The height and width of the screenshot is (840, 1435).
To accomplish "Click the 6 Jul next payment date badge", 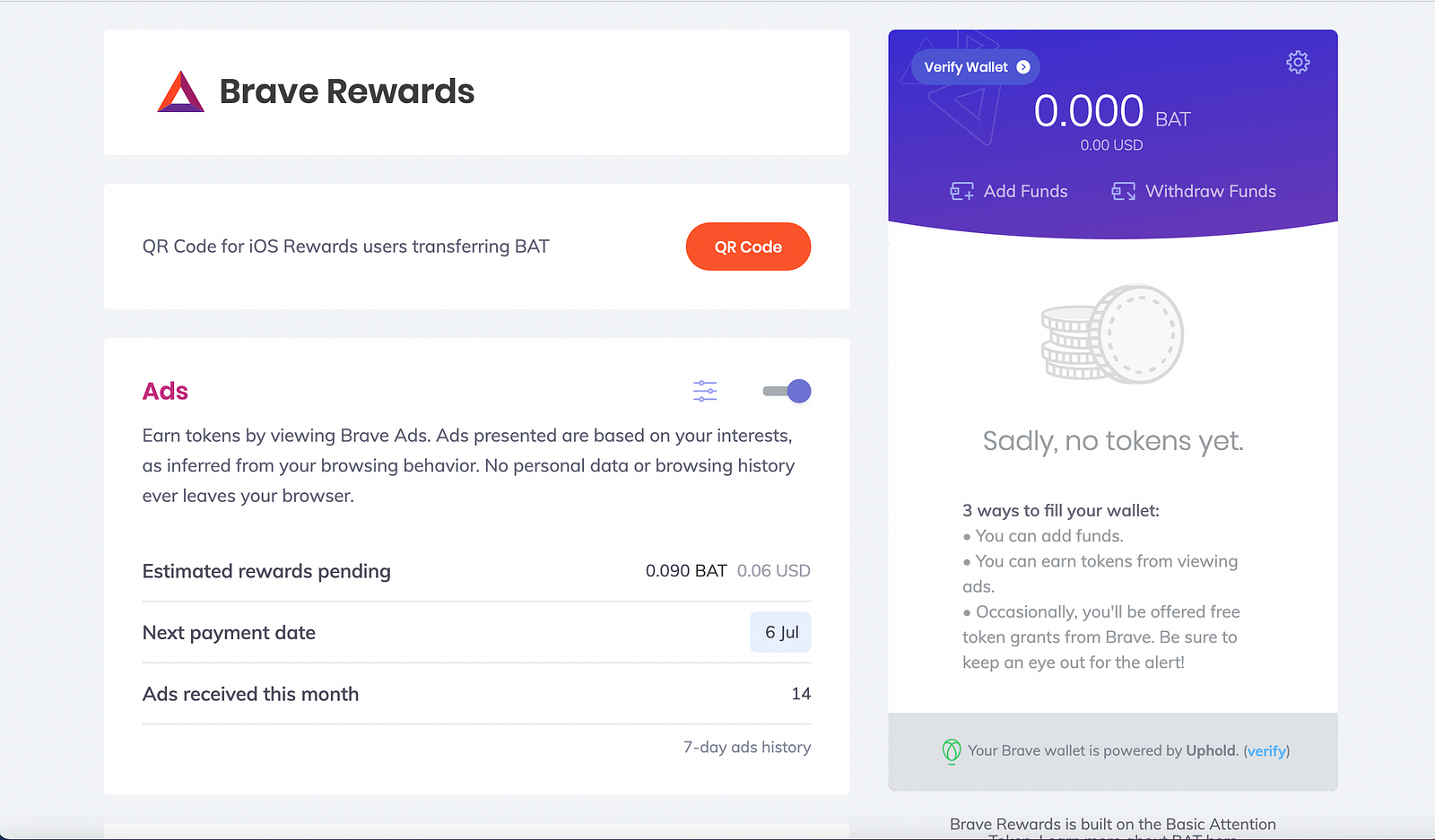I will 781,632.
